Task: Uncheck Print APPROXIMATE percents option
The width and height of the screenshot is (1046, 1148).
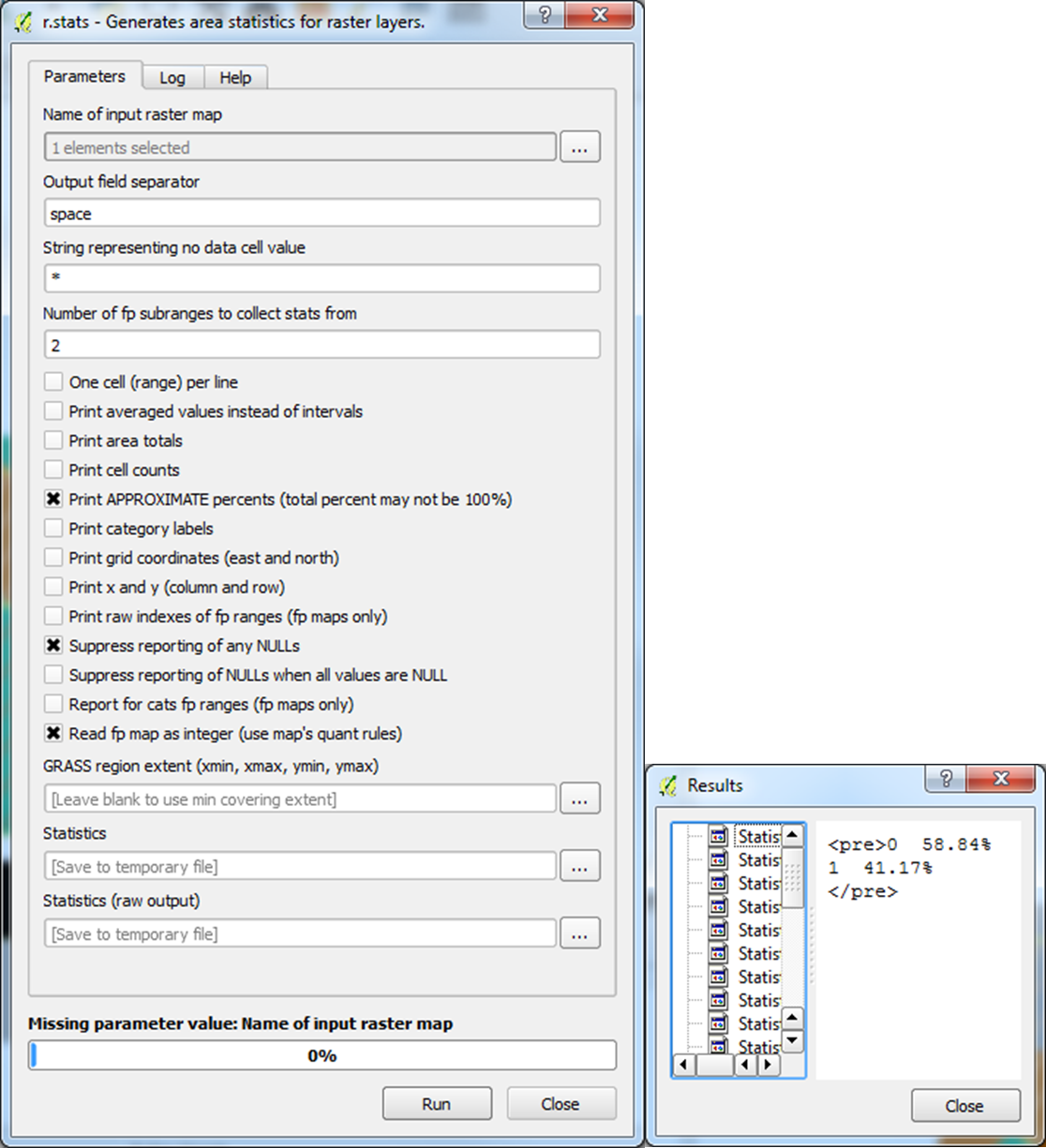Action: click(53, 499)
